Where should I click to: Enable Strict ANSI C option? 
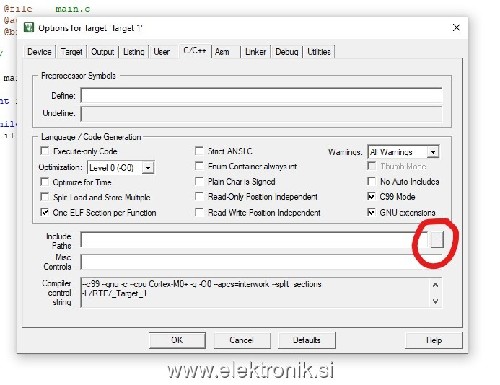(x=199, y=151)
